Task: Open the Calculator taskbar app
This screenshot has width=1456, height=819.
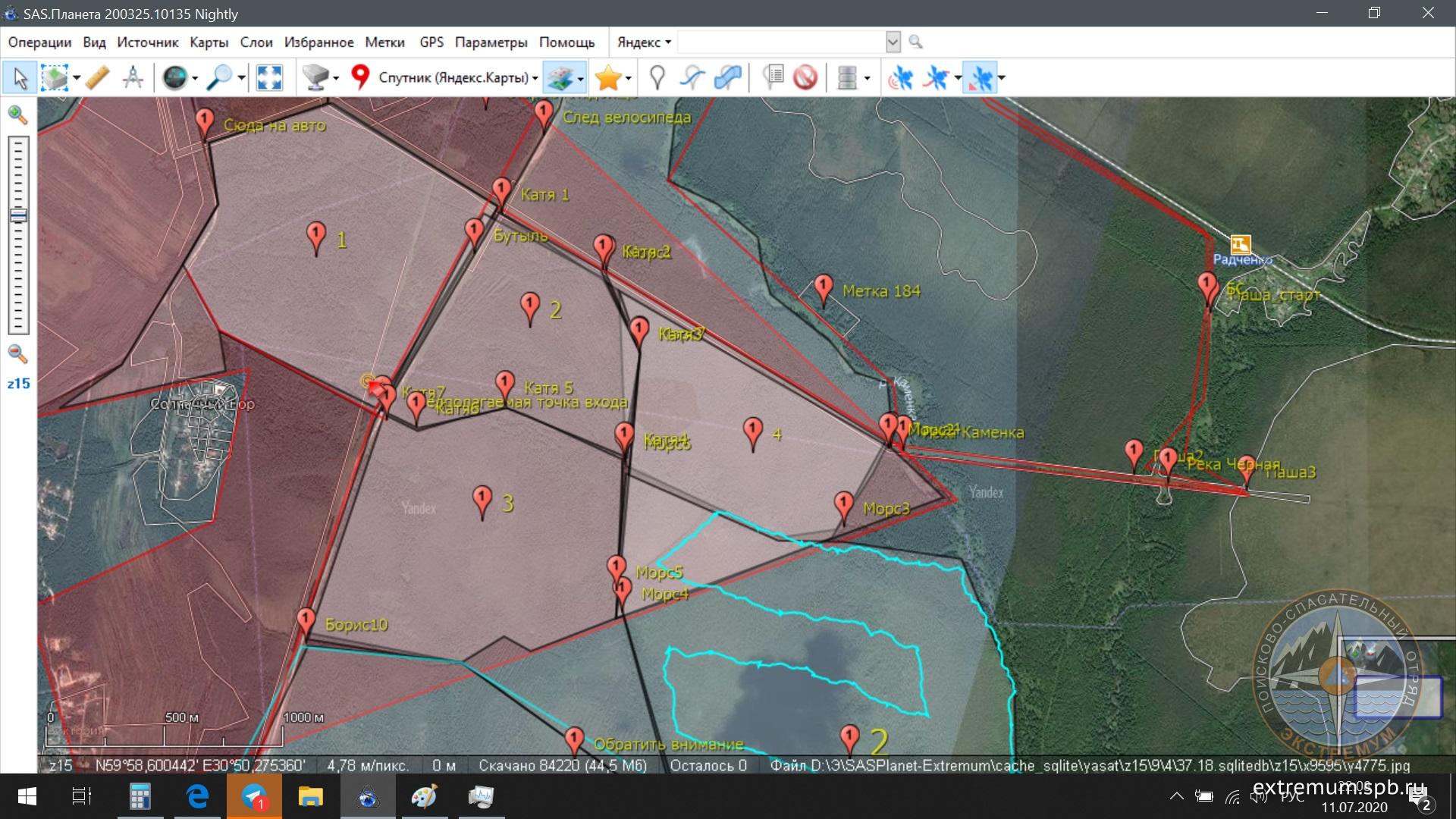Action: click(140, 796)
